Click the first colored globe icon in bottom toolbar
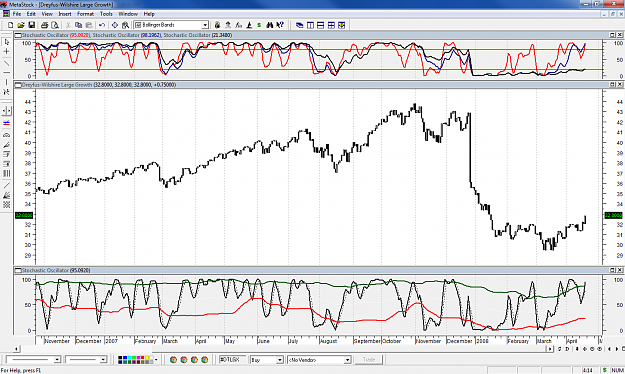 (x=173, y=360)
